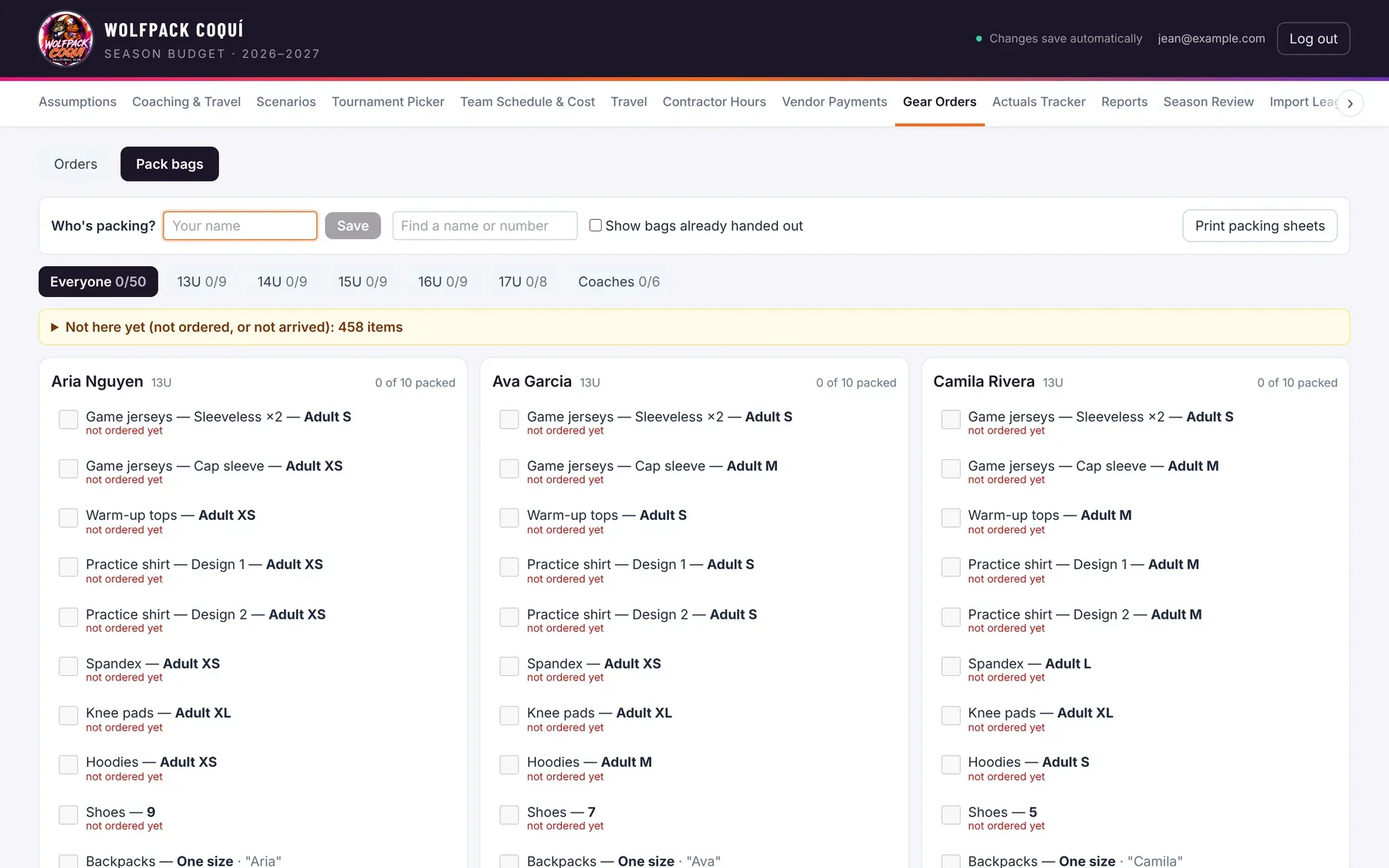Check Aria Nguyen's Shoes 9 box

click(69, 815)
